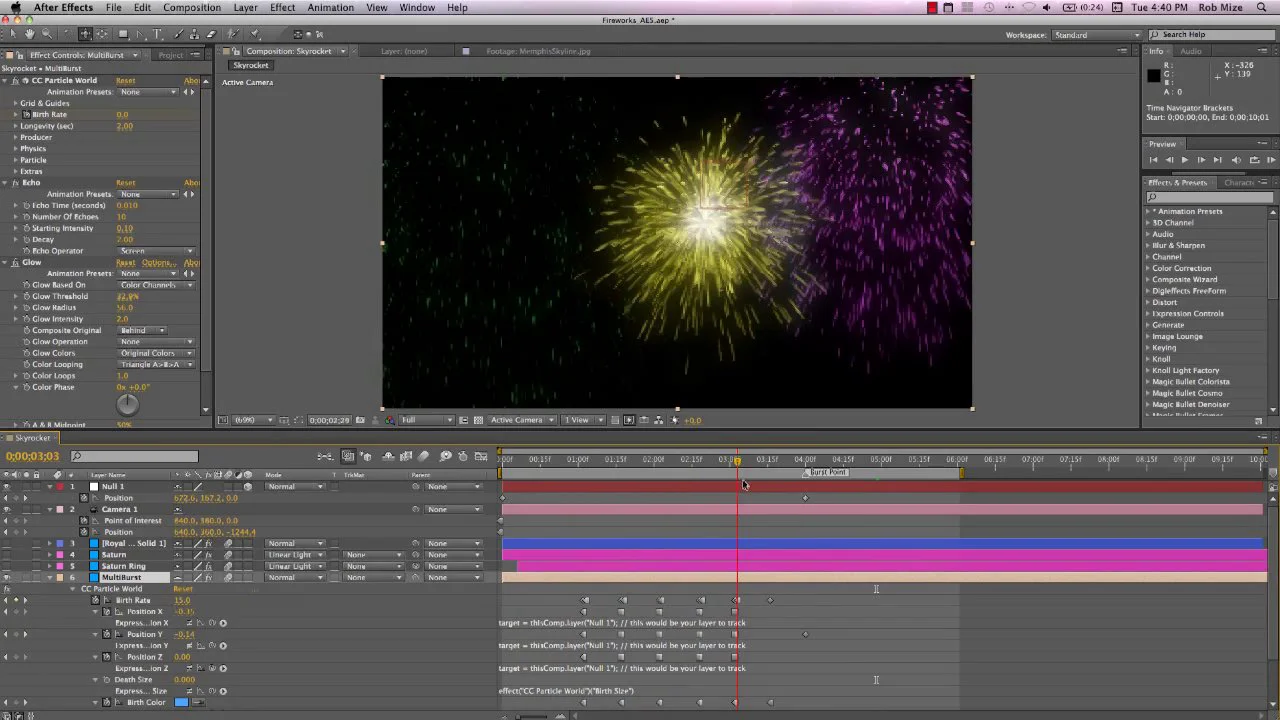Go to first frame in Preview panel

[x=1153, y=160]
